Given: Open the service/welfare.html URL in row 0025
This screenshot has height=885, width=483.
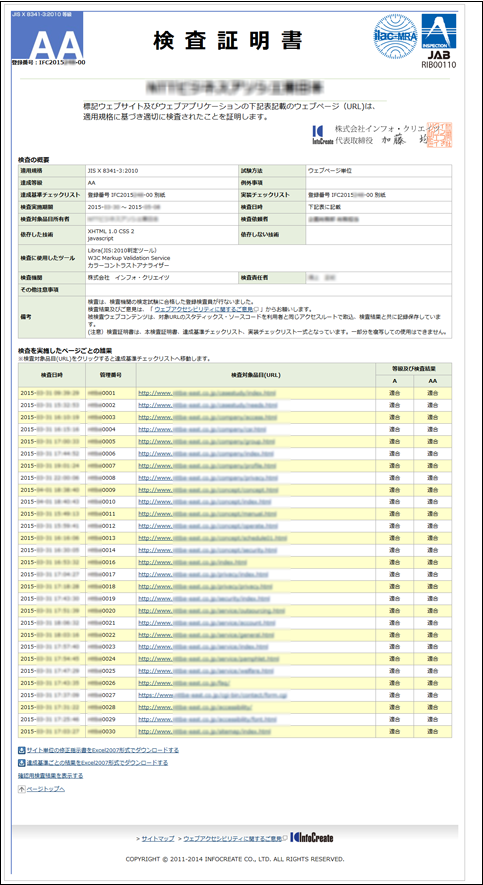Looking at the screenshot, I should tap(208, 672).
